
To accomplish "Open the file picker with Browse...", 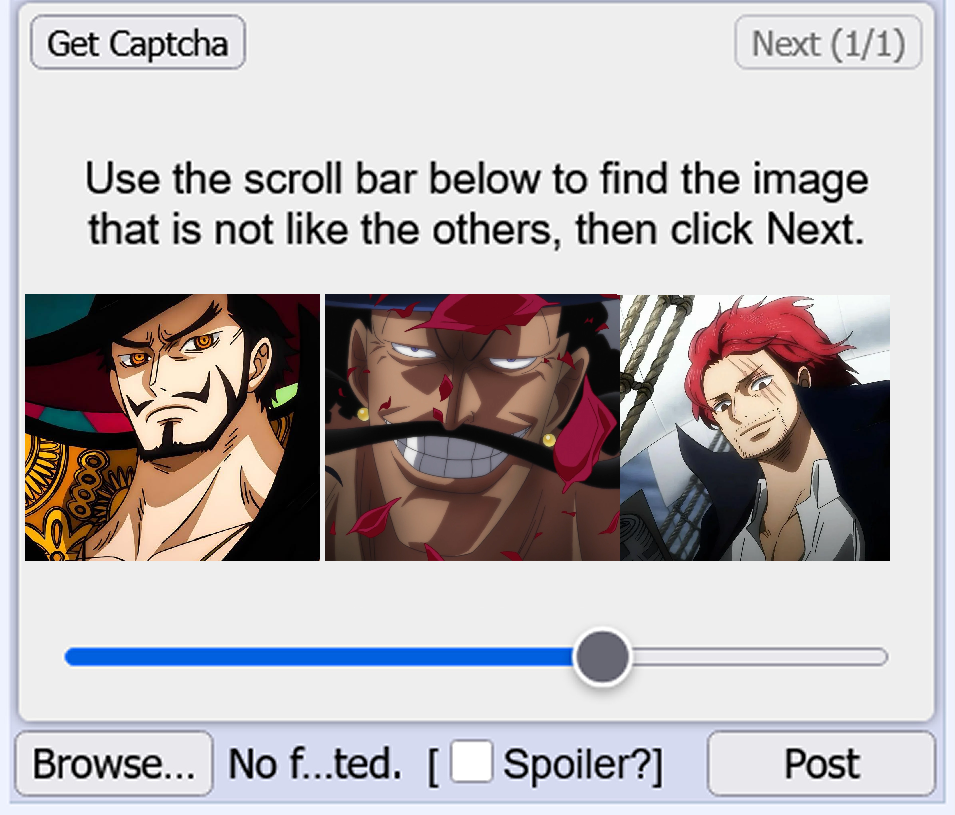I will coord(114,764).
